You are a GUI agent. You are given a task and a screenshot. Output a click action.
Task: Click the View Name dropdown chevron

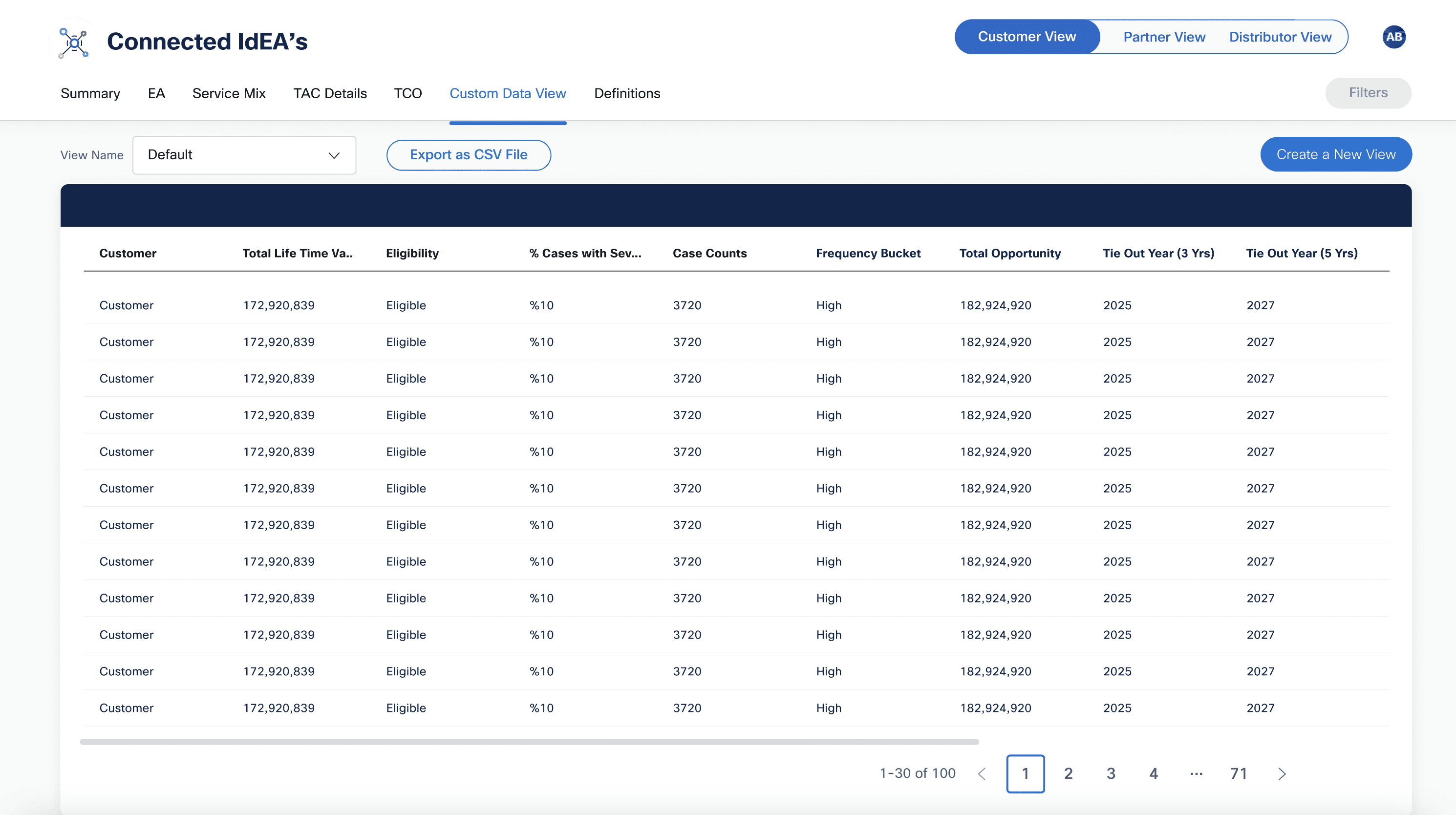334,155
